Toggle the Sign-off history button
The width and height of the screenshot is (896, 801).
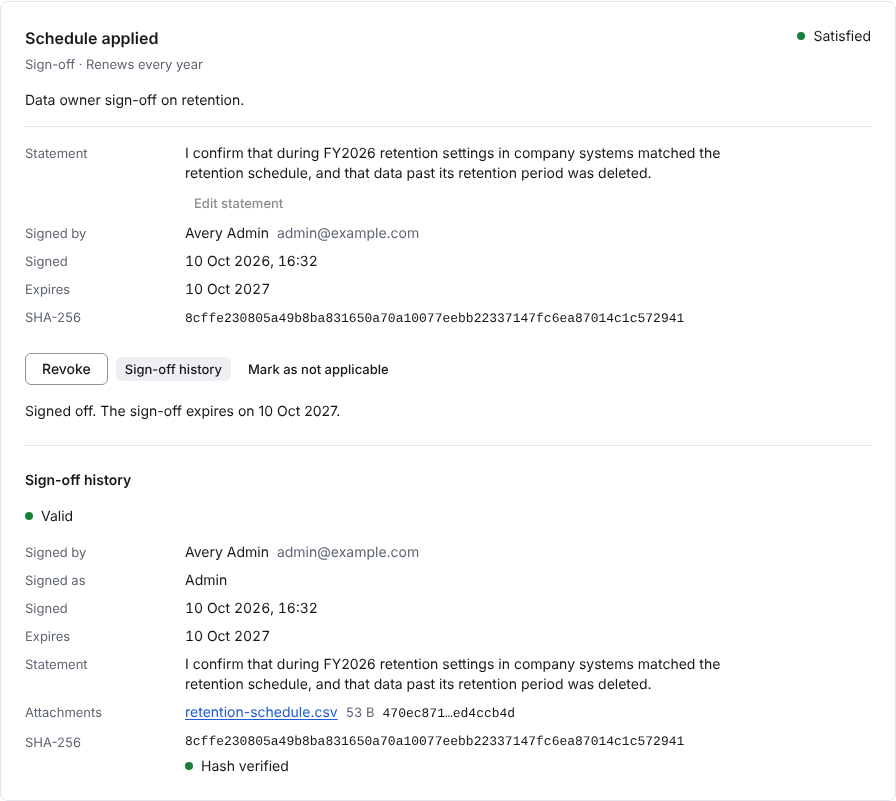173,369
